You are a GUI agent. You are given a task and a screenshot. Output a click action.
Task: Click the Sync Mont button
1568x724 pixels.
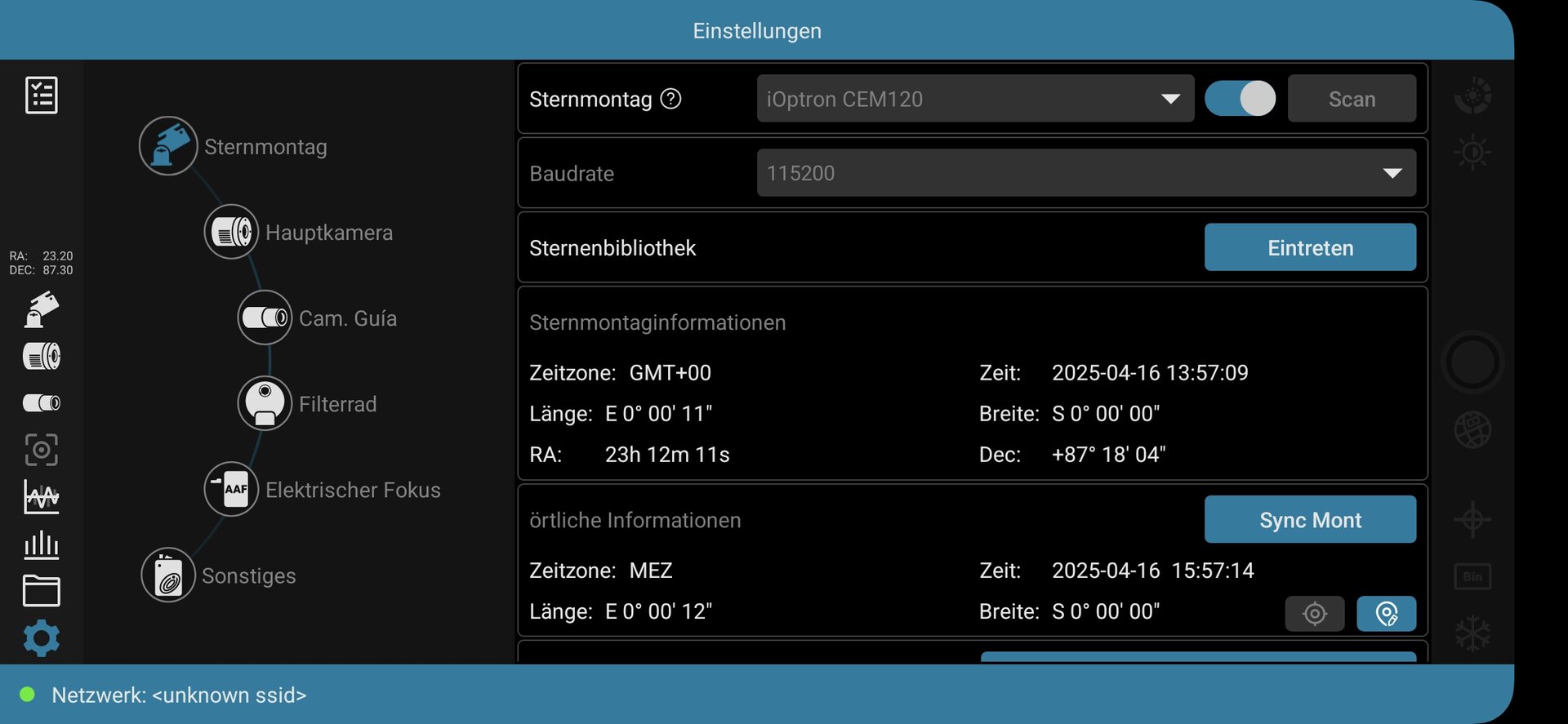tap(1310, 520)
